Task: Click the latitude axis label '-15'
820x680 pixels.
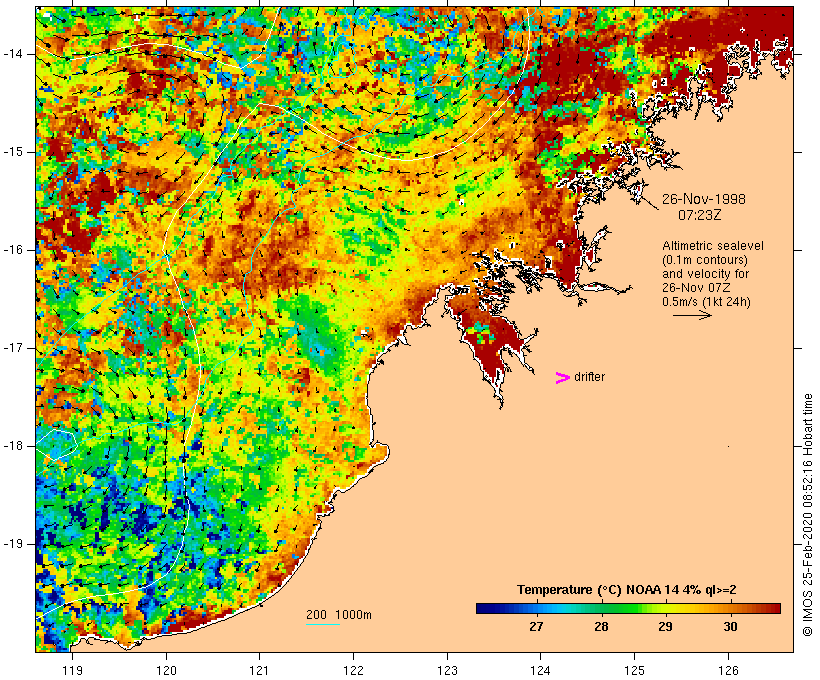Action: tap(14, 152)
